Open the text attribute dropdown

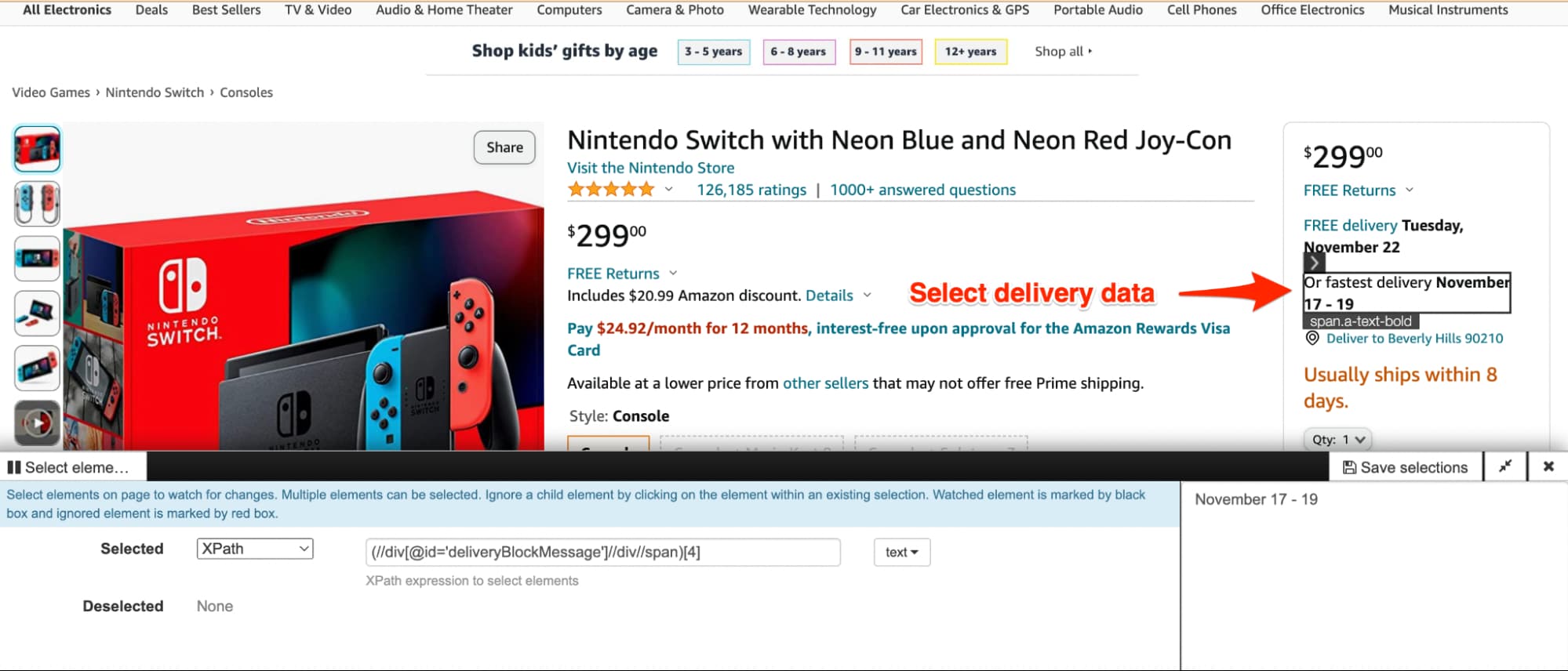[x=901, y=551]
